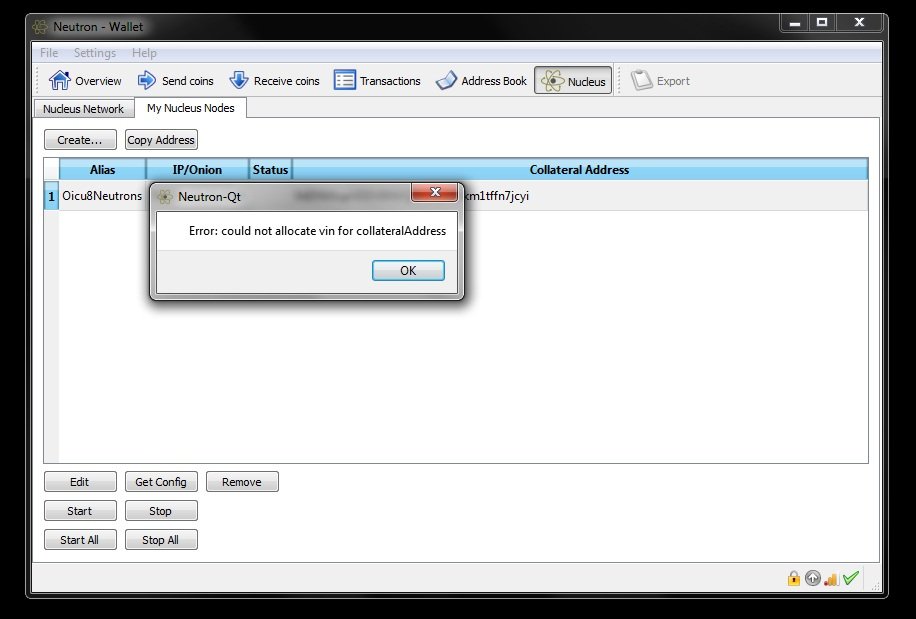The image size is (916, 619).
Task: Click the wallet lock status icon
Action: click(x=793, y=578)
